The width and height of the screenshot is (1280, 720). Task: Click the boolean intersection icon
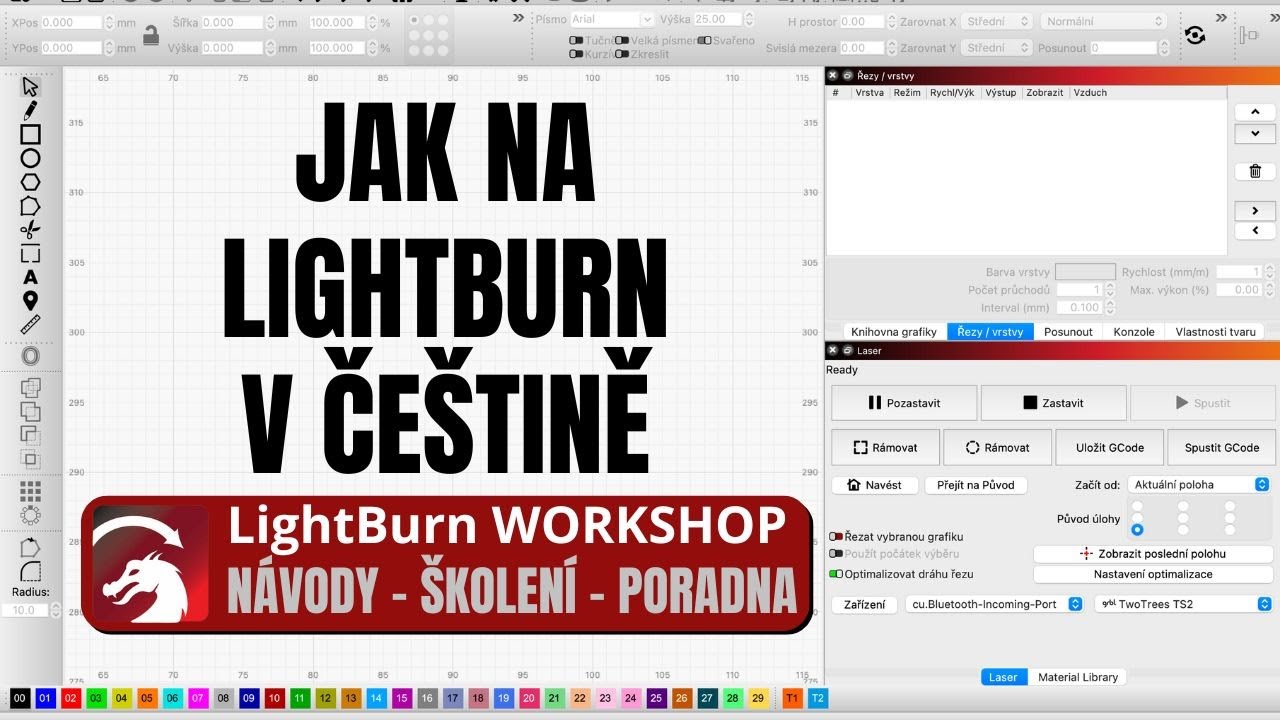click(x=30, y=459)
